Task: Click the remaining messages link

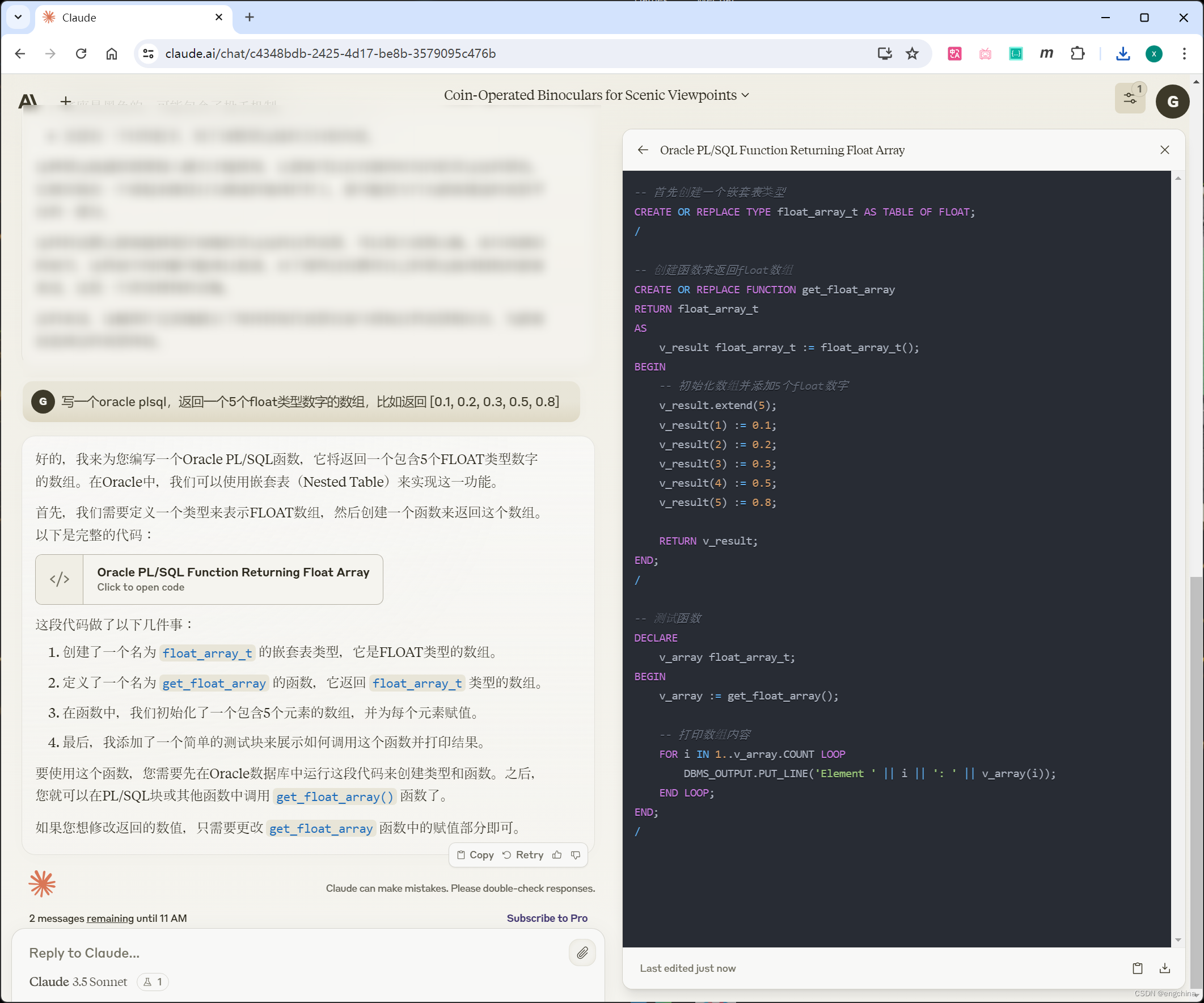Action: [x=110, y=917]
